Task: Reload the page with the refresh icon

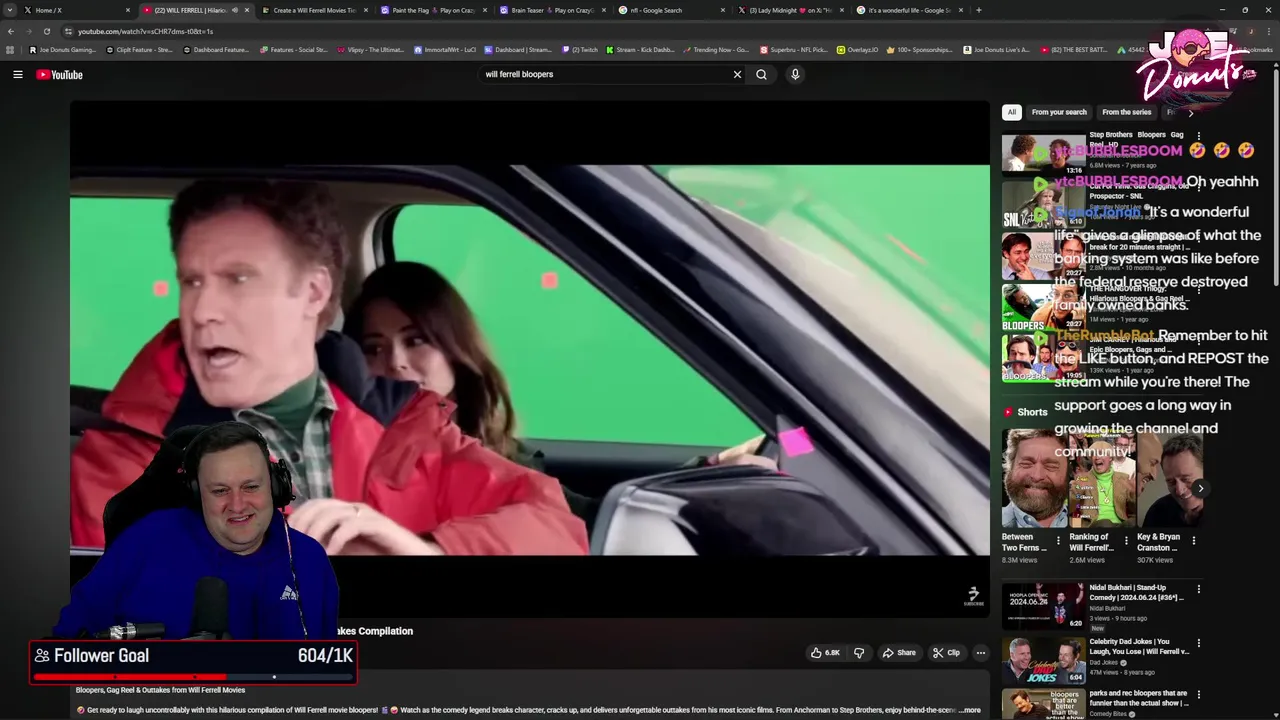Action: tap(46, 31)
